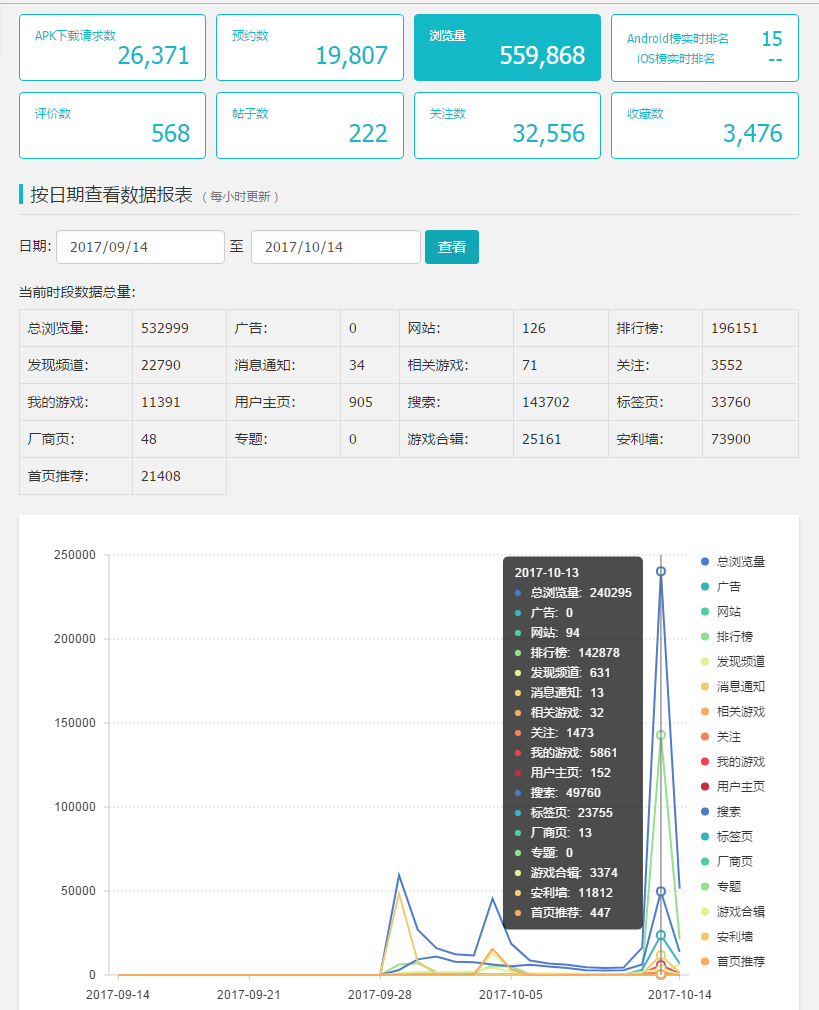Toggle 总浏览量 series in chart legend
Image resolution: width=819 pixels, height=1010 pixels.
click(x=733, y=562)
